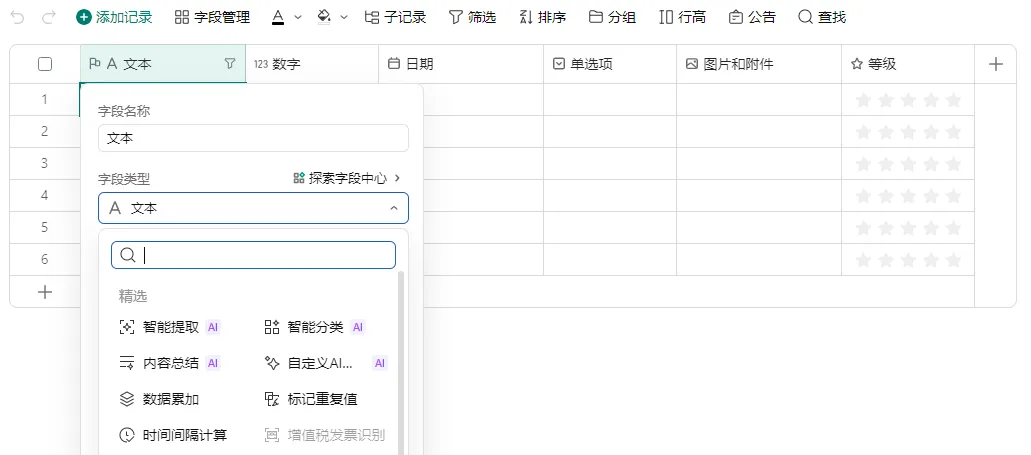Set row 2 rating to one star

(x=863, y=132)
